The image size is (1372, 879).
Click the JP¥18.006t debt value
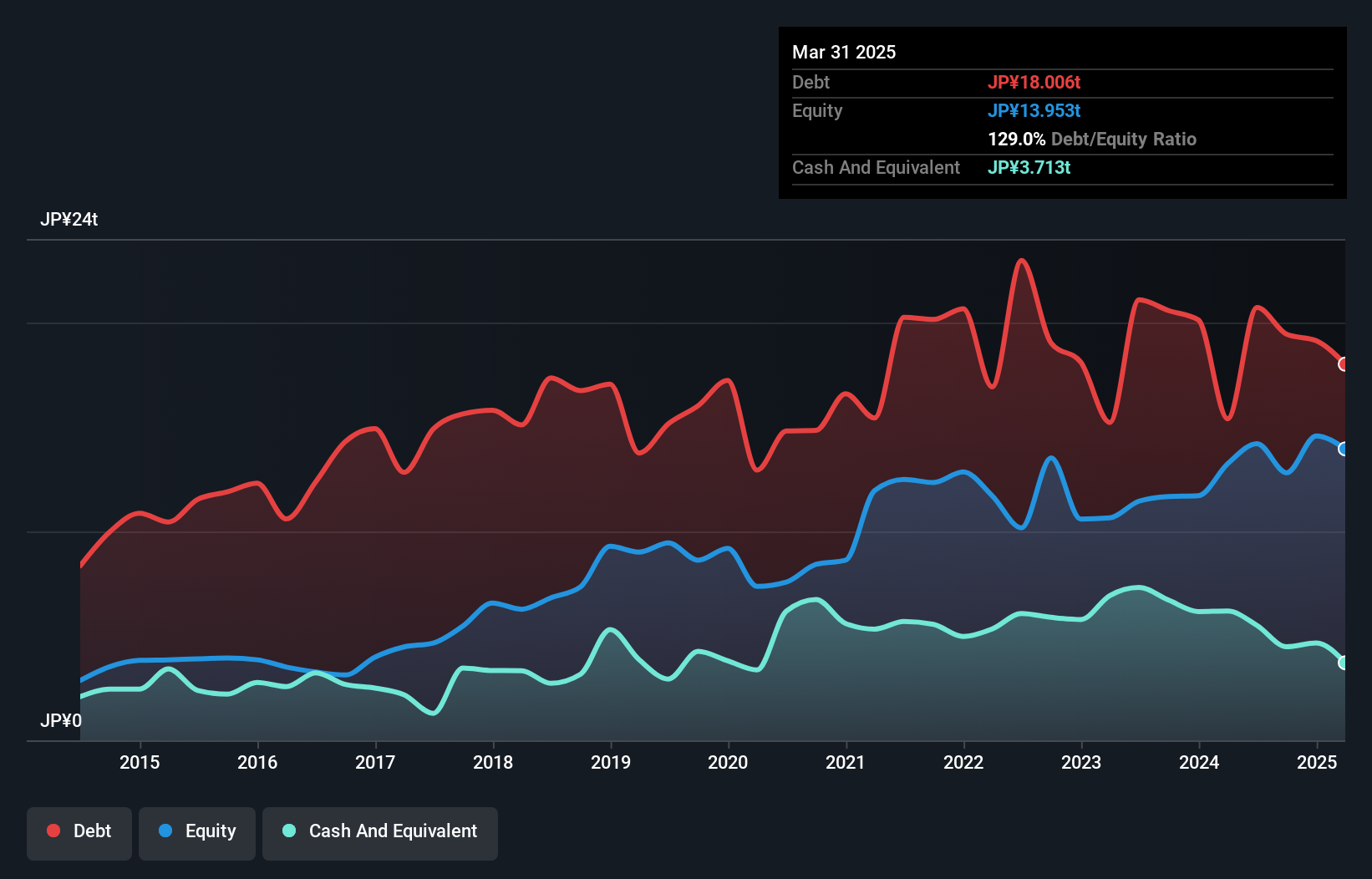pyautogui.click(x=1034, y=82)
